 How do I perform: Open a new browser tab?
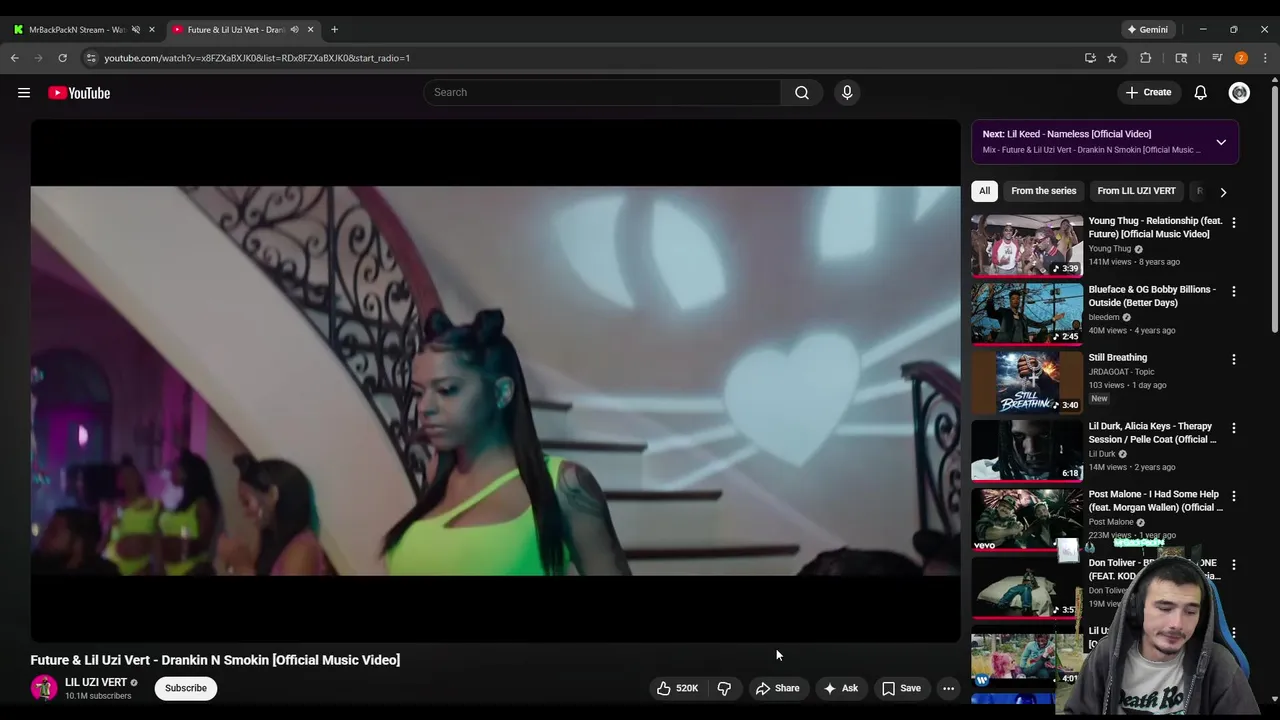tap(334, 29)
